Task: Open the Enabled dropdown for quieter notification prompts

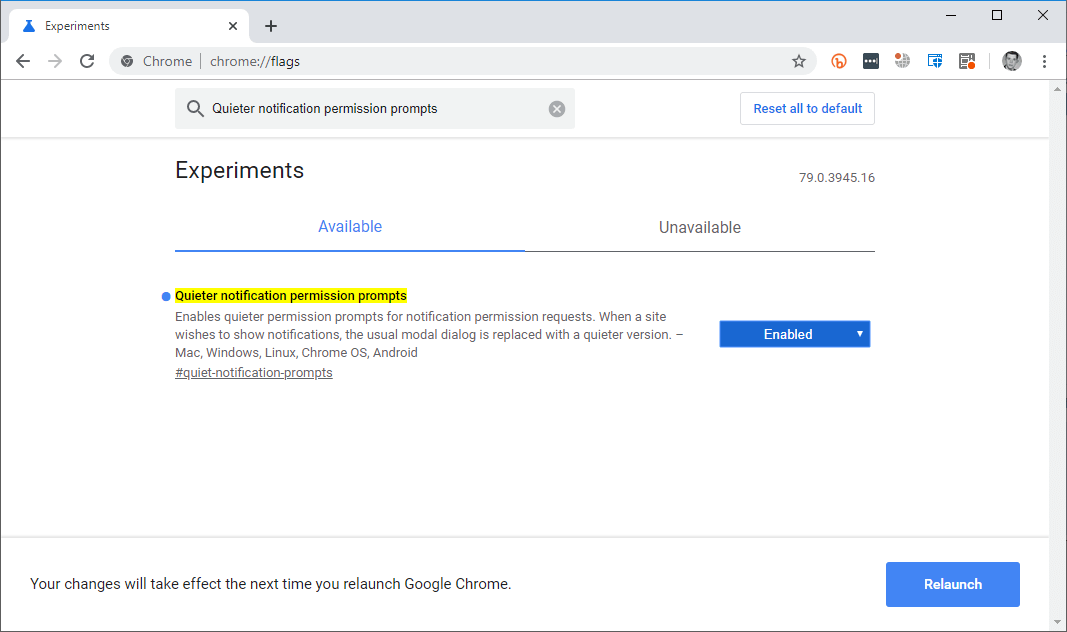Action: (x=794, y=333)
